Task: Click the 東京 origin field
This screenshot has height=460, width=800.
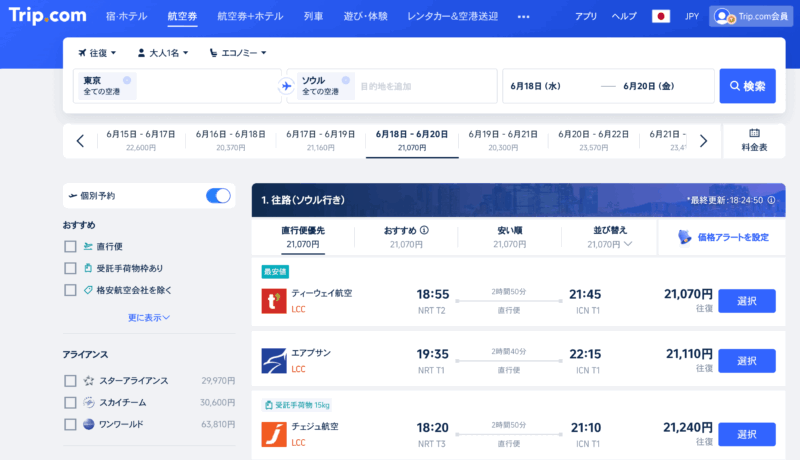Action: click(177, 86)
